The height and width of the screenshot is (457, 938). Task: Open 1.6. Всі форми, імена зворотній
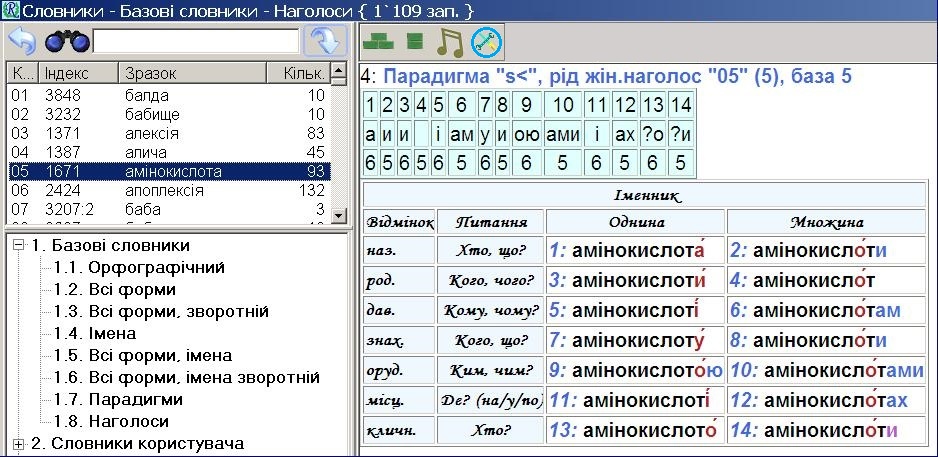tap(187, 377)
